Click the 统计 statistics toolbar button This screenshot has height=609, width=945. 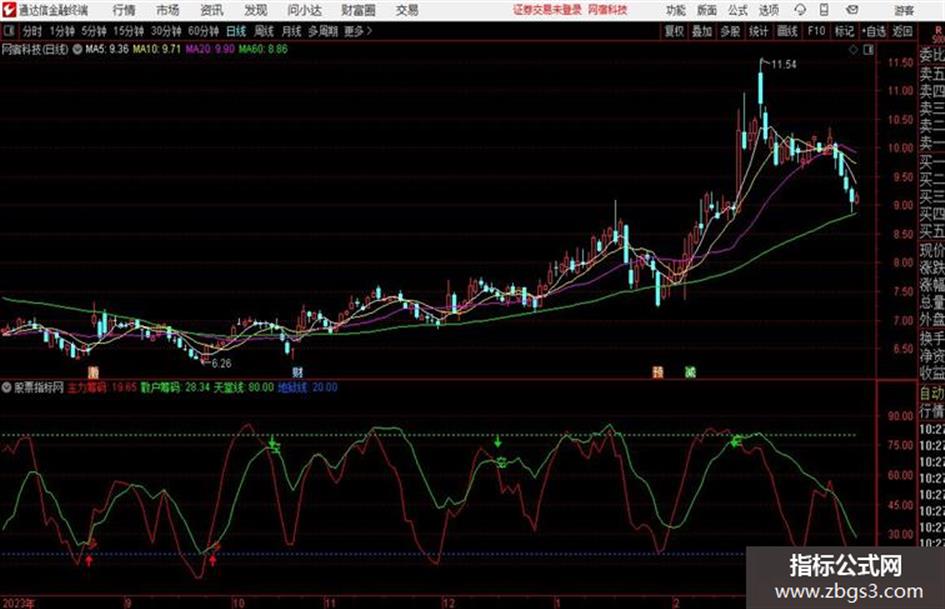click(x=758, y=31)
